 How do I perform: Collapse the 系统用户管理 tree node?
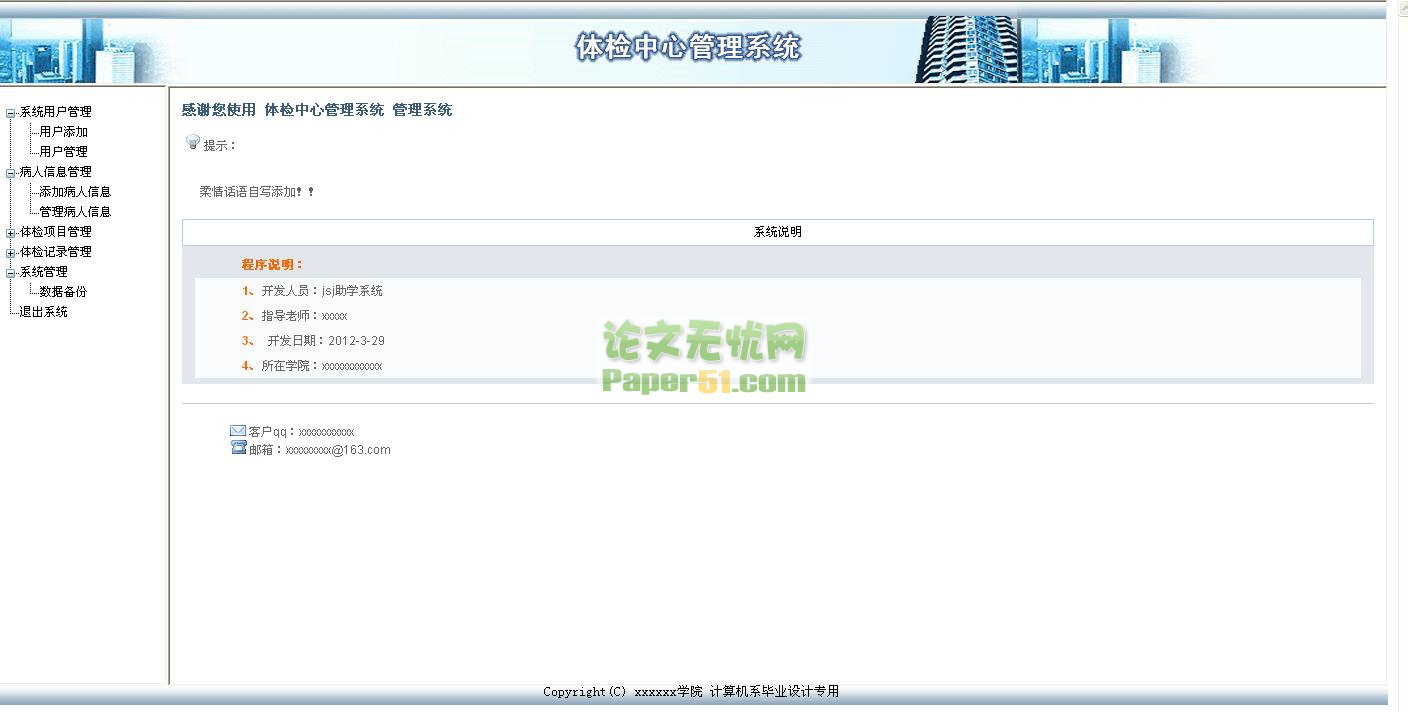point(11,113)
